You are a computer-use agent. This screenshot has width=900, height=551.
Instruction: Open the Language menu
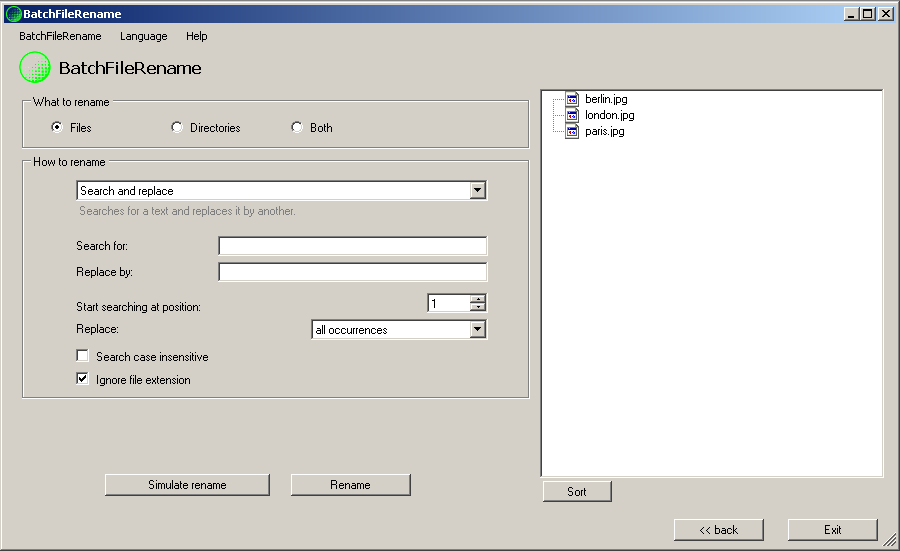pos(143,36)
